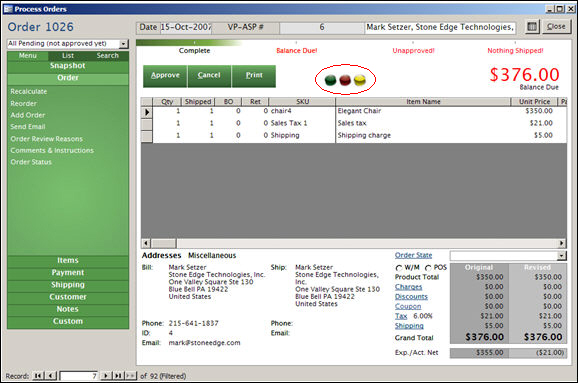Open the calendar icon beside Close
The width and height of the screenshot is (578, 383).
coord(532,27)
